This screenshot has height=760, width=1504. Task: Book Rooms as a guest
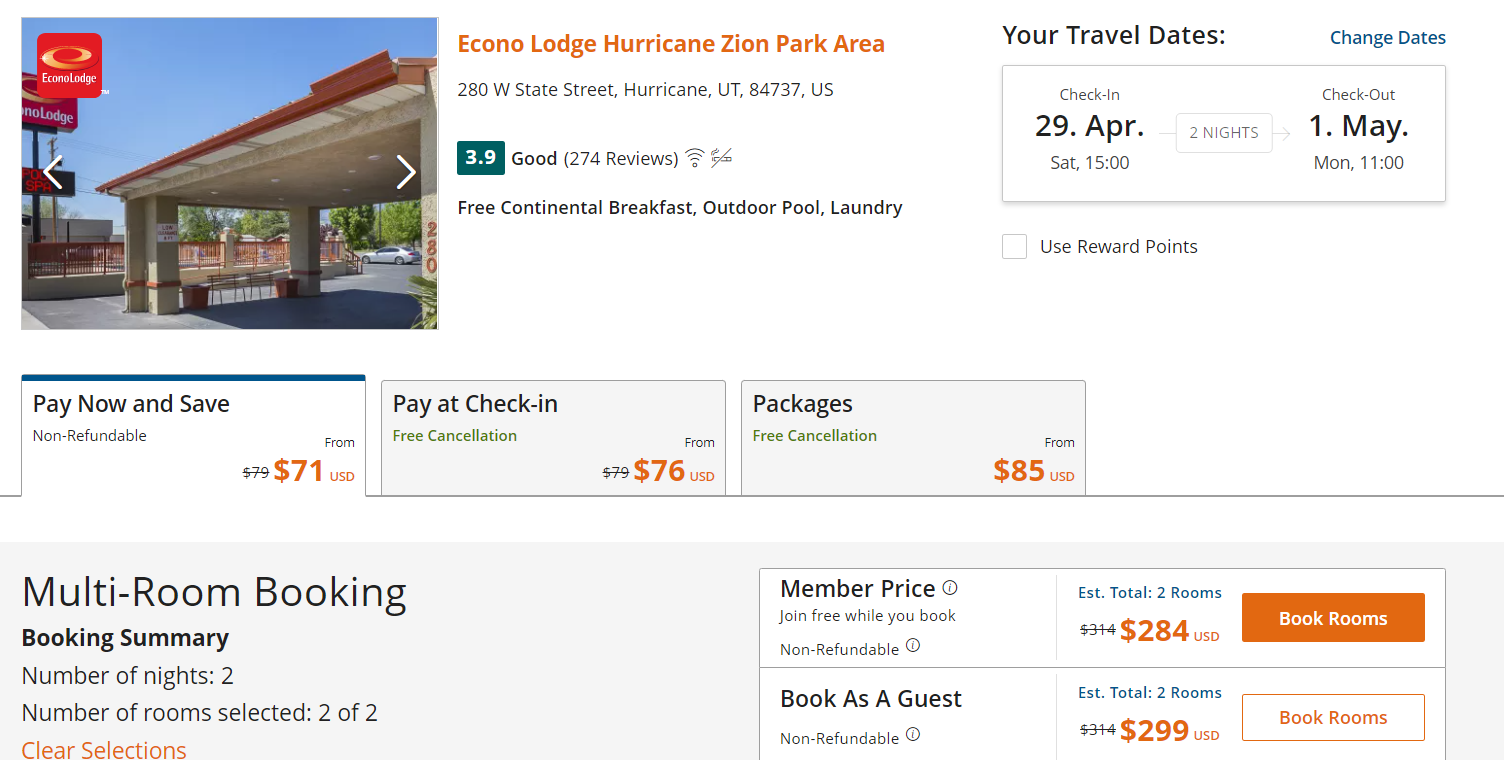click(x=1333, y=717)
